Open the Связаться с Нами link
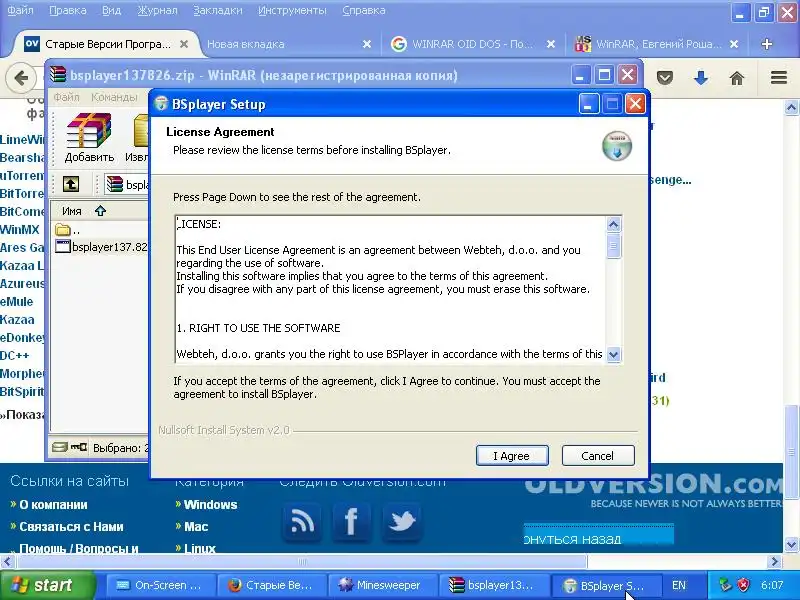800x600 pixels. tap(71, 527)
